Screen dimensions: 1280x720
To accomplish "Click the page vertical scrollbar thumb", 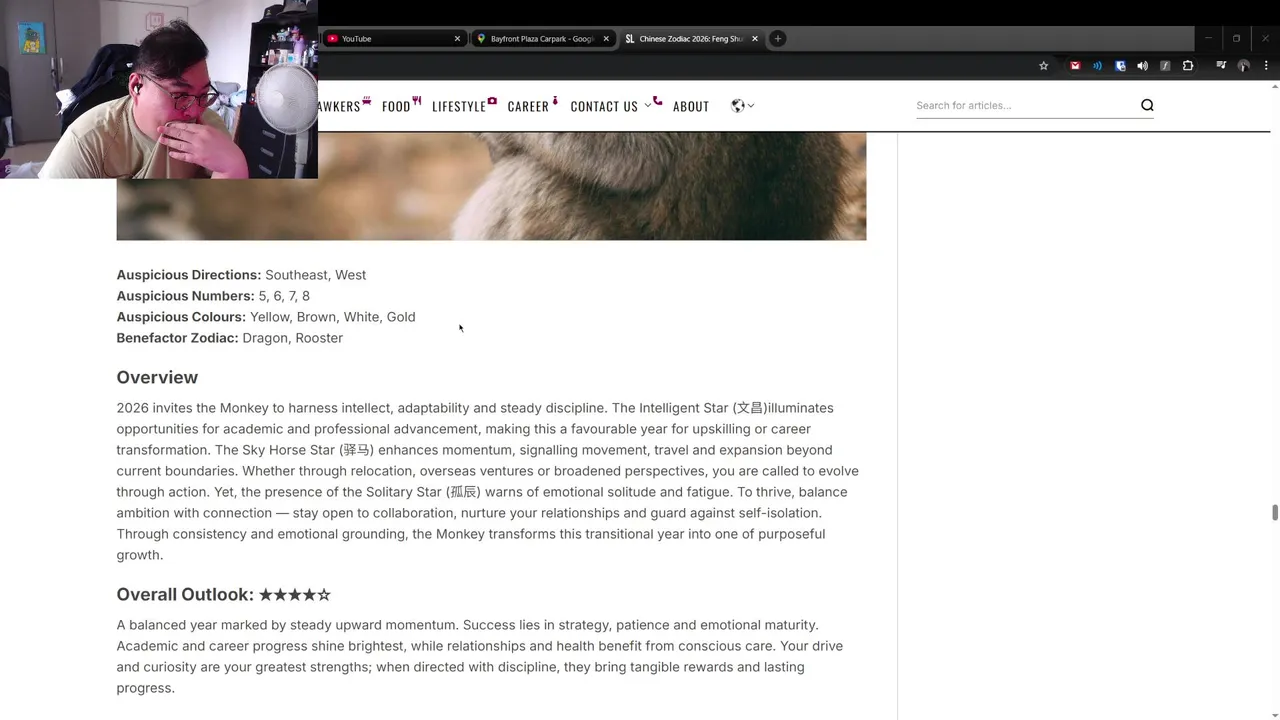I will pos(1275,513).
